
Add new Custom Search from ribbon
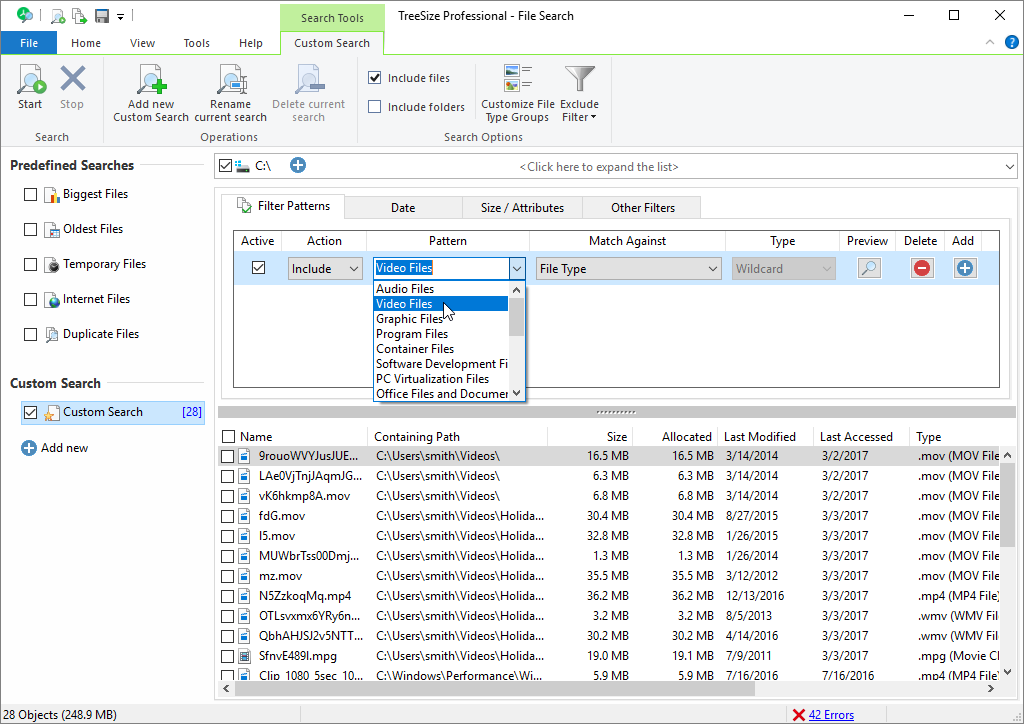(x=151, y=79)
